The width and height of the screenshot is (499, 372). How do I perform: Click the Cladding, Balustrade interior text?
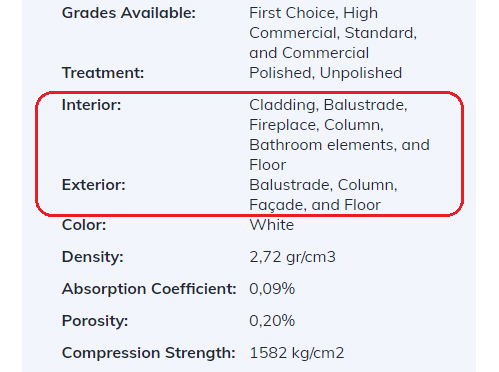tap(328, 105)
